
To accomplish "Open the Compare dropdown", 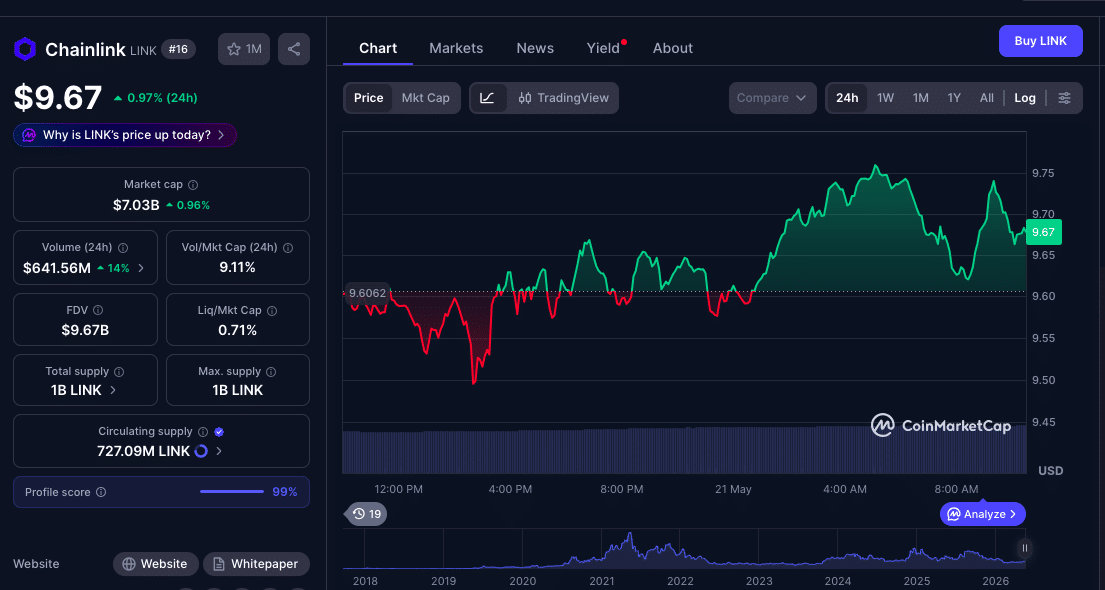I will pos(772,98).
